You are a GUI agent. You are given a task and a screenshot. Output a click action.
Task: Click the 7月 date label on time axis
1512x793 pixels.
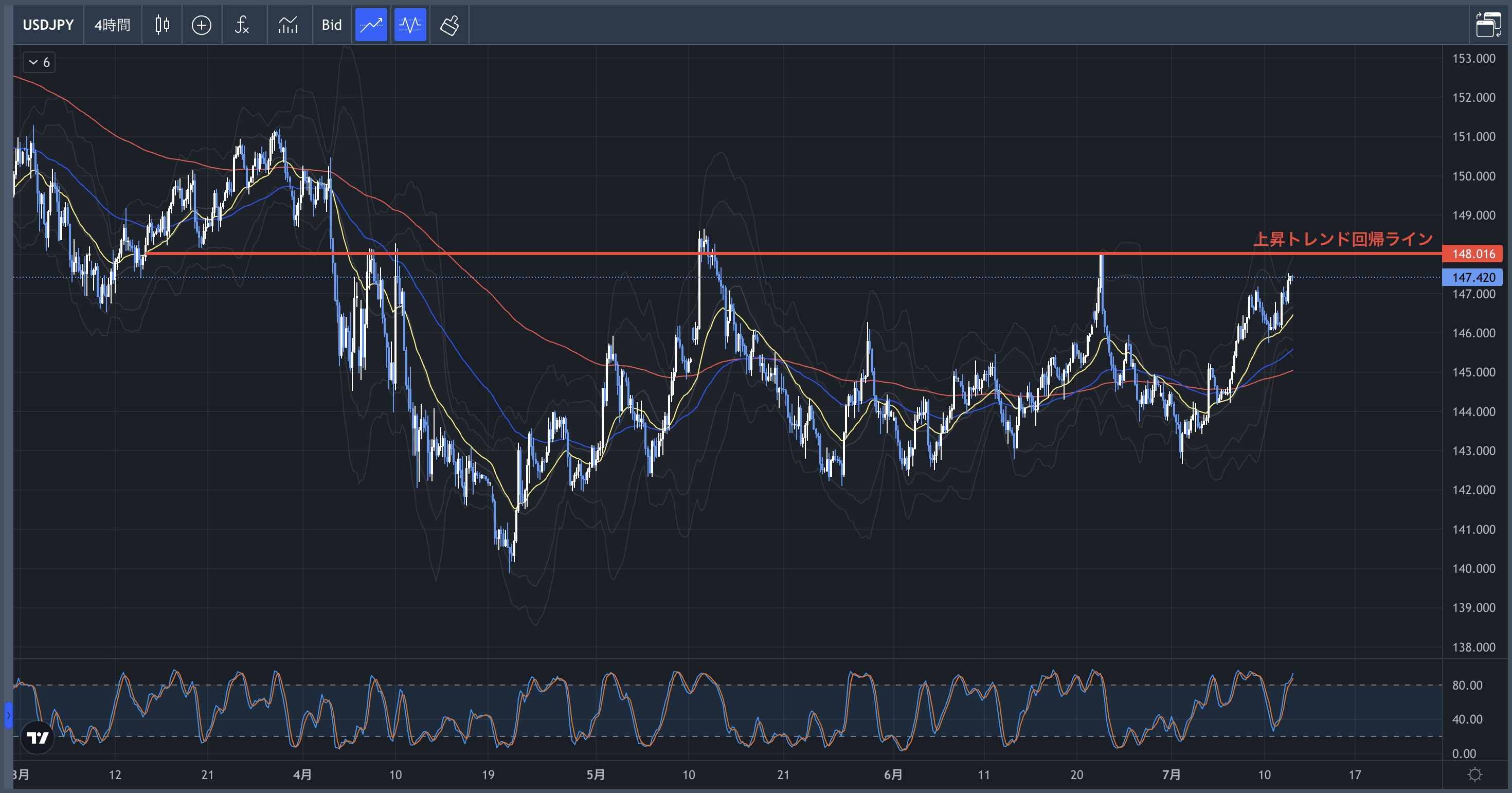coord(1171,775)
